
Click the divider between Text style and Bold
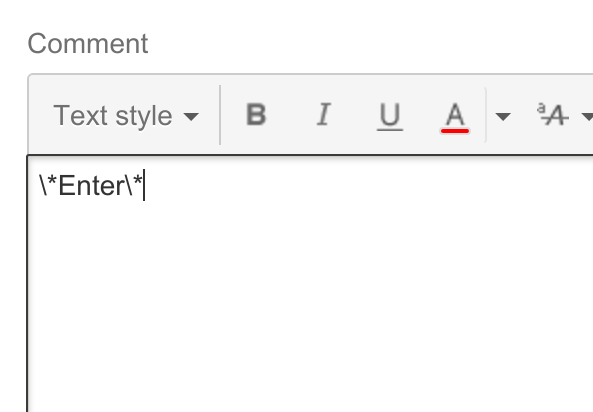tap(220, 115)
